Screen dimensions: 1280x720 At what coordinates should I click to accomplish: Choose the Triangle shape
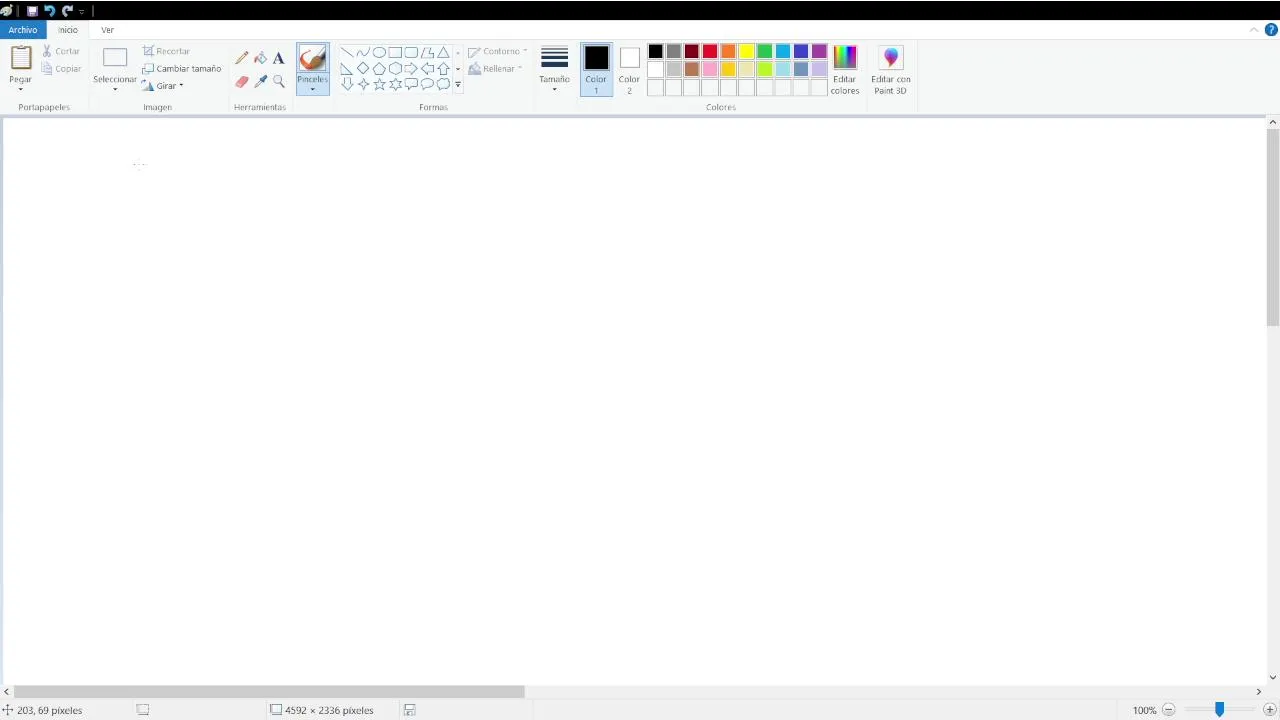coord(443,52)
